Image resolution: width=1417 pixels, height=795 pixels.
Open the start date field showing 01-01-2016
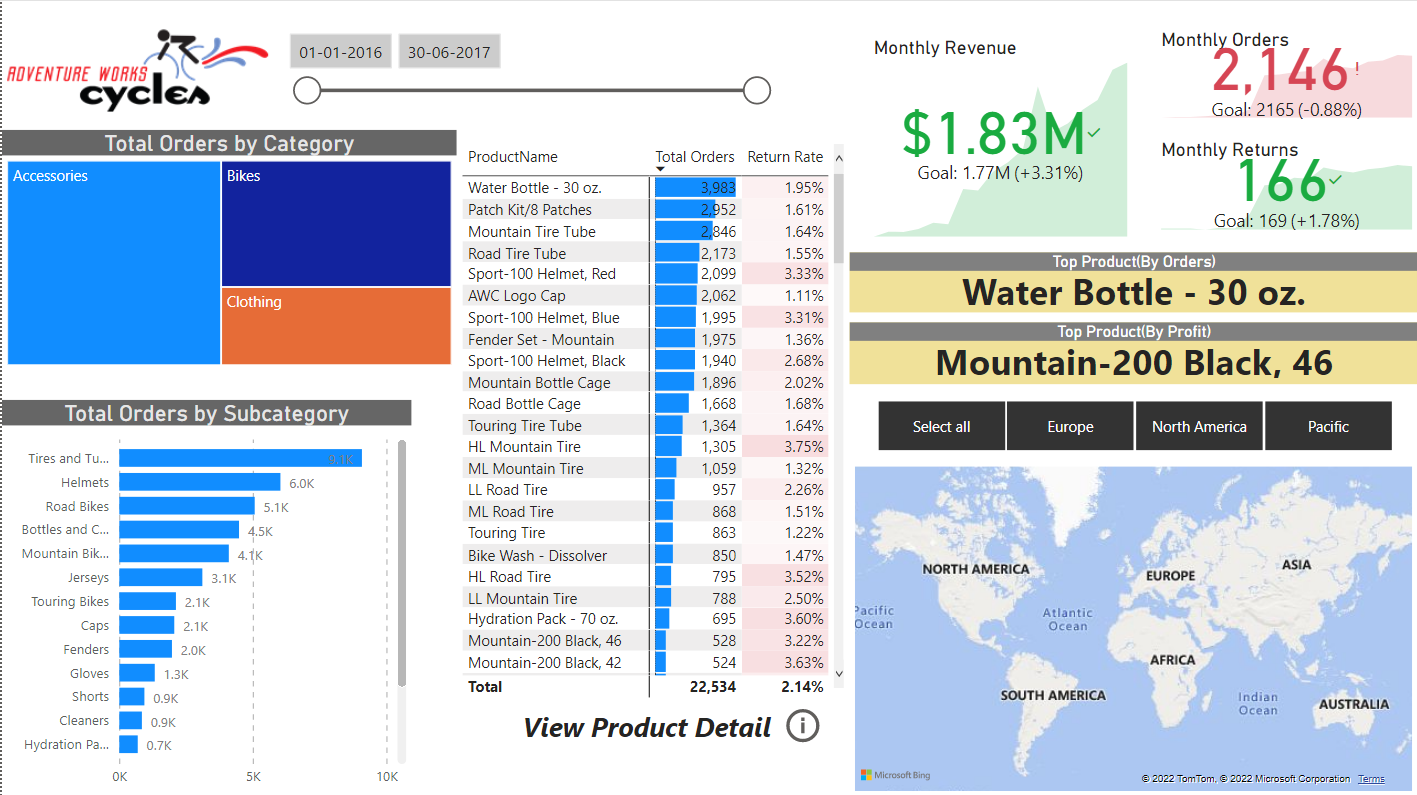(340, 51)
